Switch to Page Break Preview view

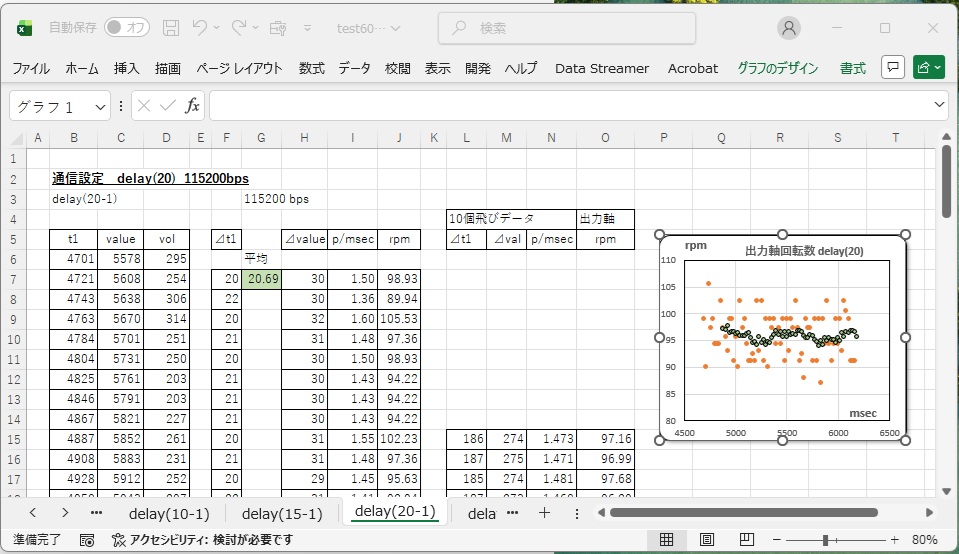[x=747, y=540]
